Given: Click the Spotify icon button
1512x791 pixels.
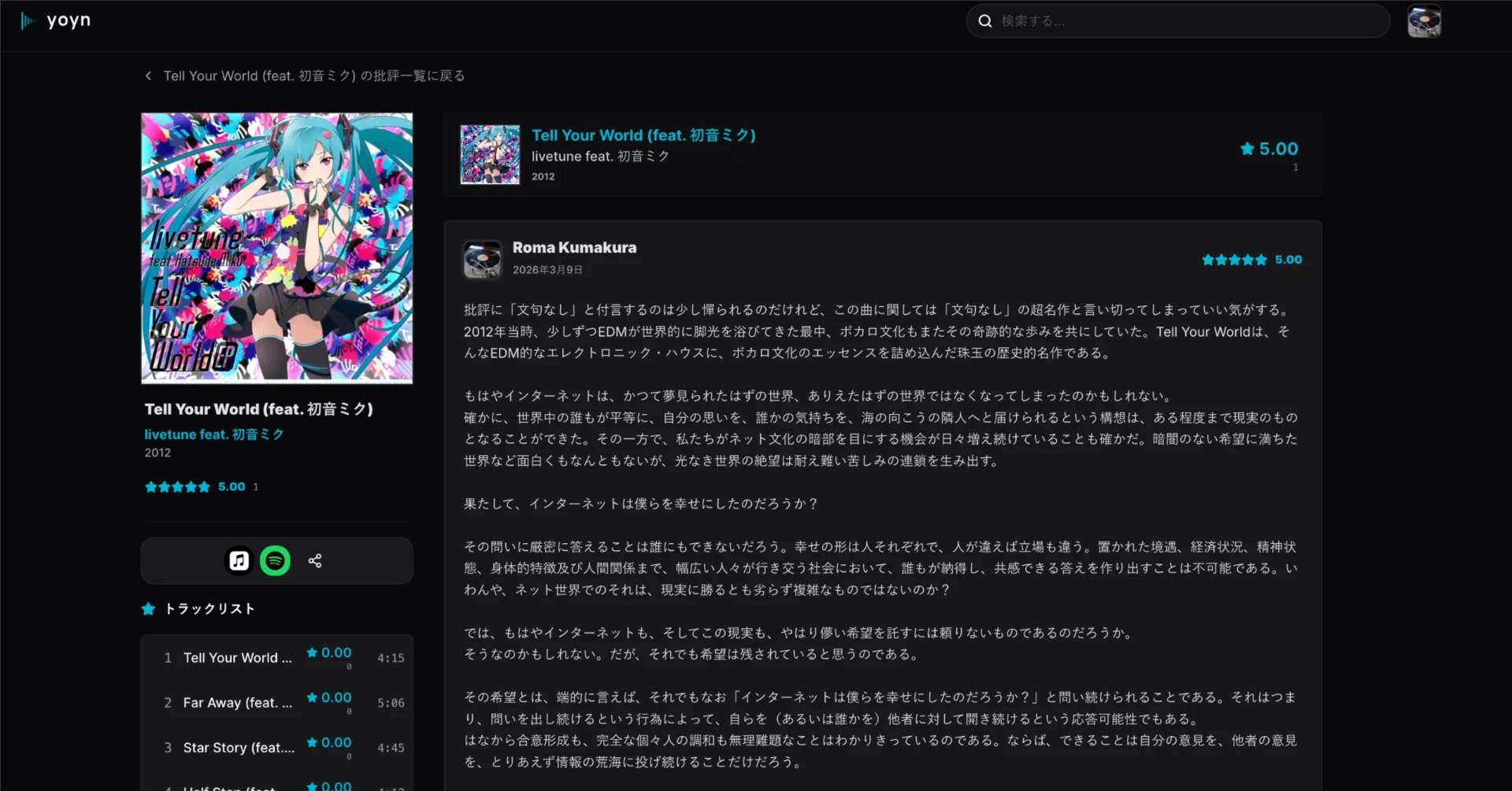Looking at the screenshot, I should pyautogui.click(x=275, y=560).
